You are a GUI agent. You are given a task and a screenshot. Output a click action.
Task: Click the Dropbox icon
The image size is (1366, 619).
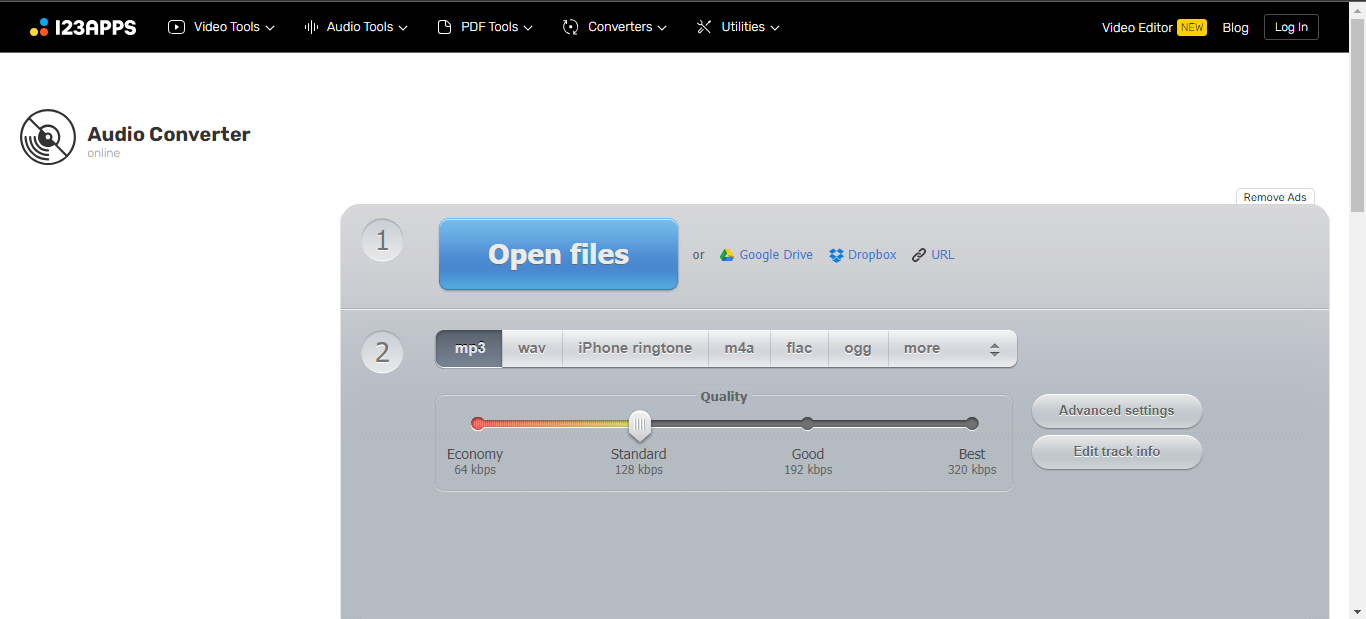[836, 255]
